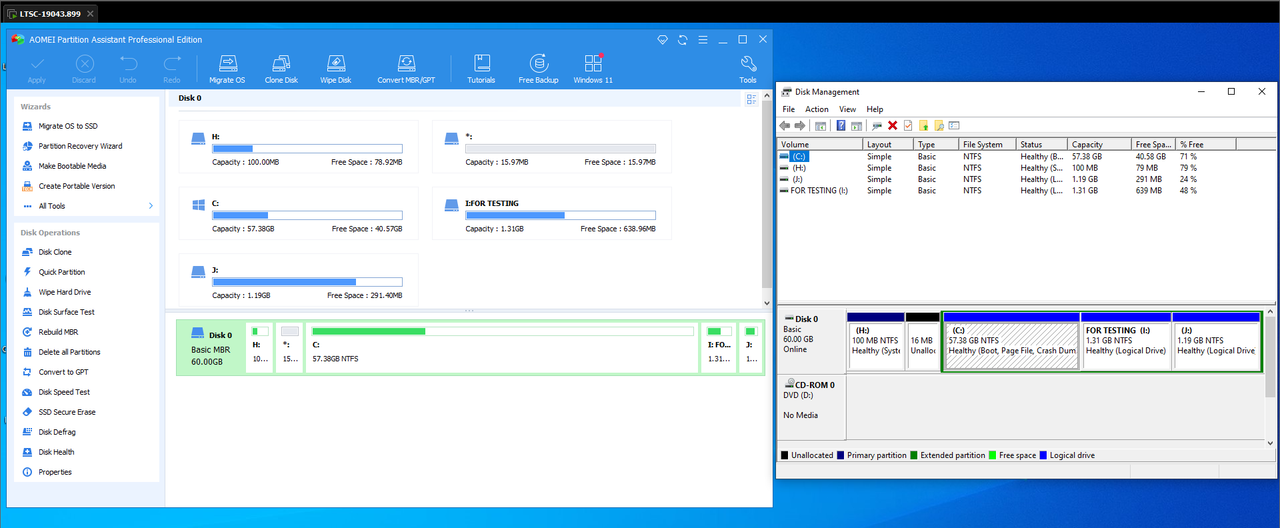1280x528 pixels.
Task: Click Migrate OS in the AOMEI toolbar
Action: tap(227, 69)
